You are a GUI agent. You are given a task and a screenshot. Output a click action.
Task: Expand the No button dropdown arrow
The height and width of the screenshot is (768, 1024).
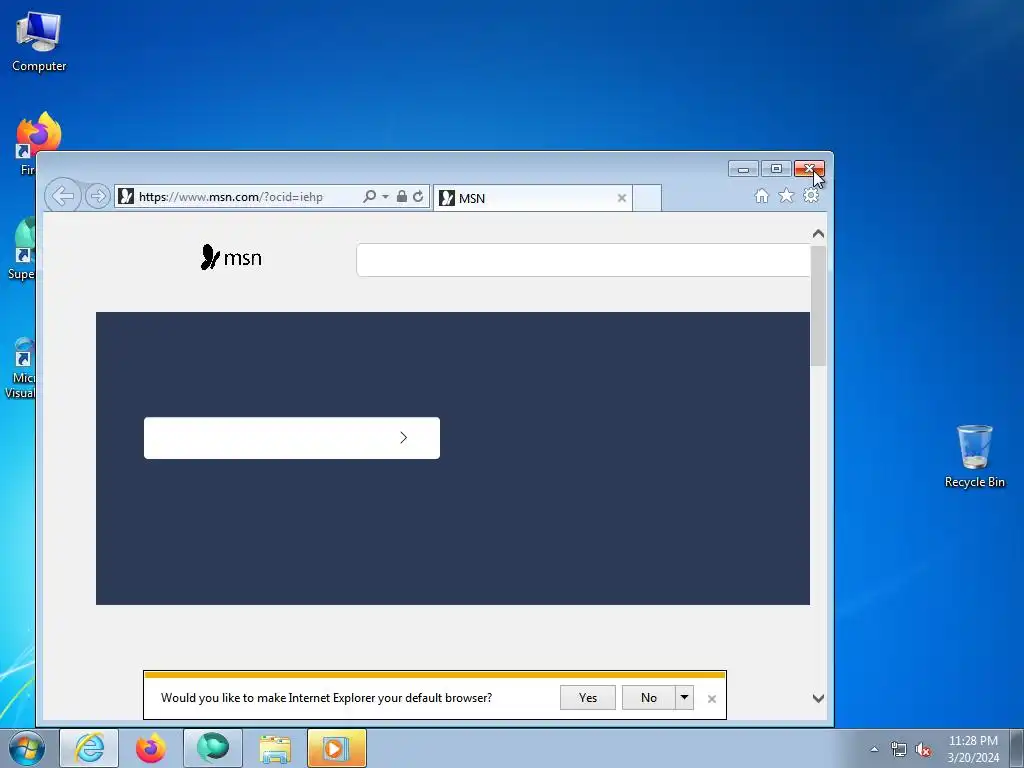684,697
